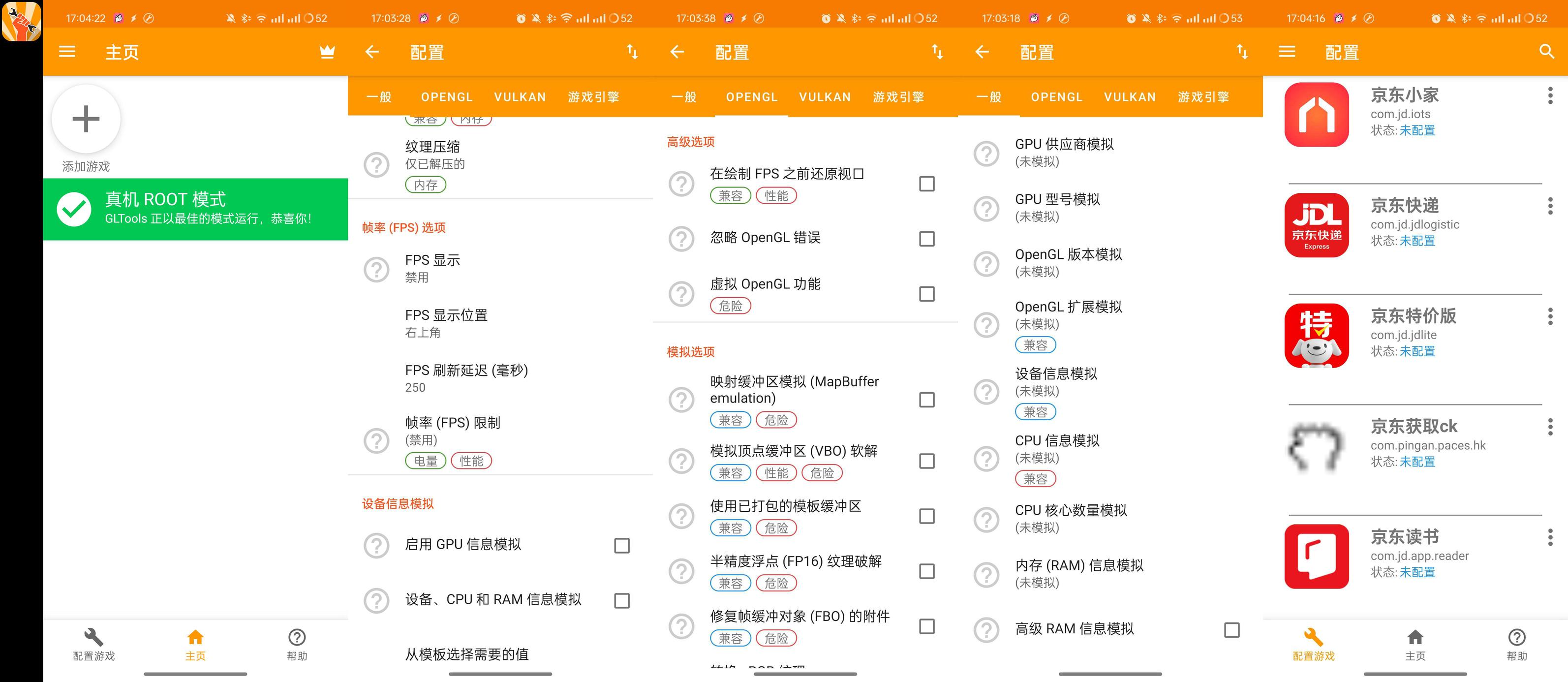Open three-dot menu for 京东获取ck
Viewport: 1568px width, 682px height.
click(x=1550, y=426)
